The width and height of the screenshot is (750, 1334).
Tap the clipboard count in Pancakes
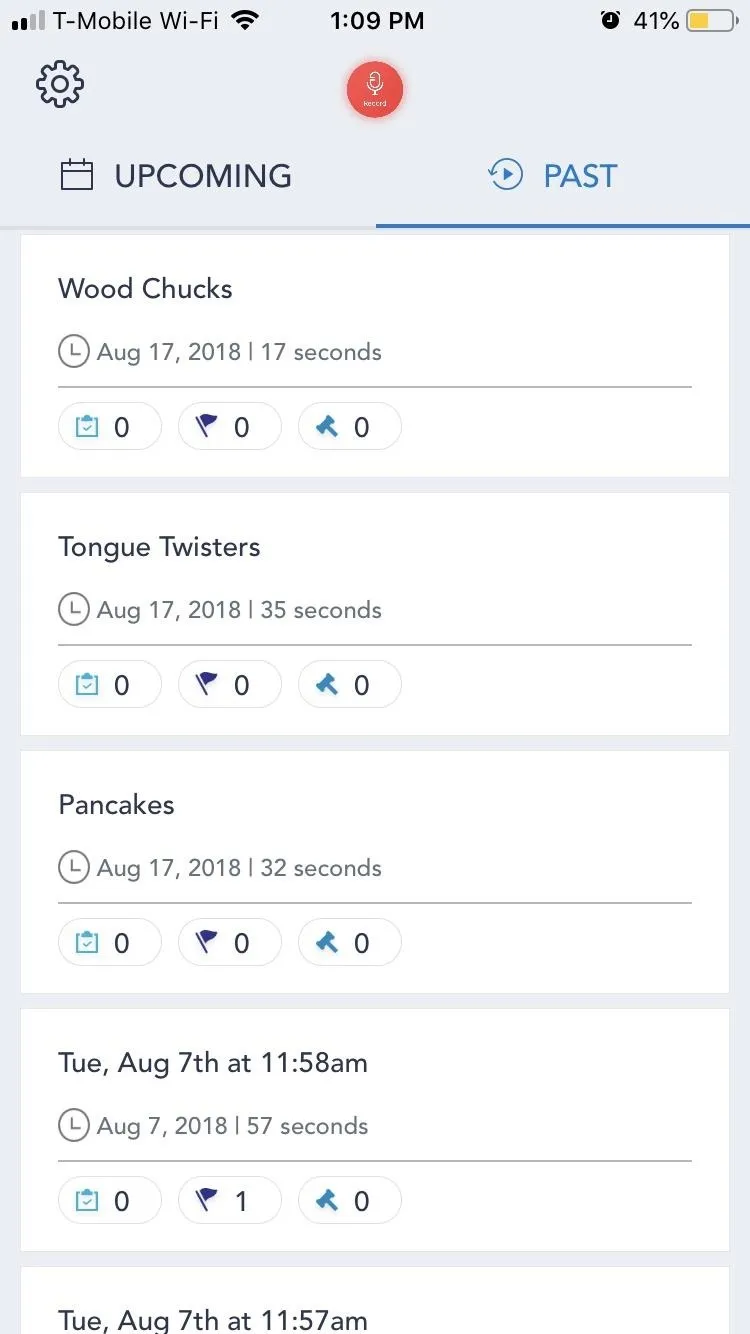coord(110,943)
